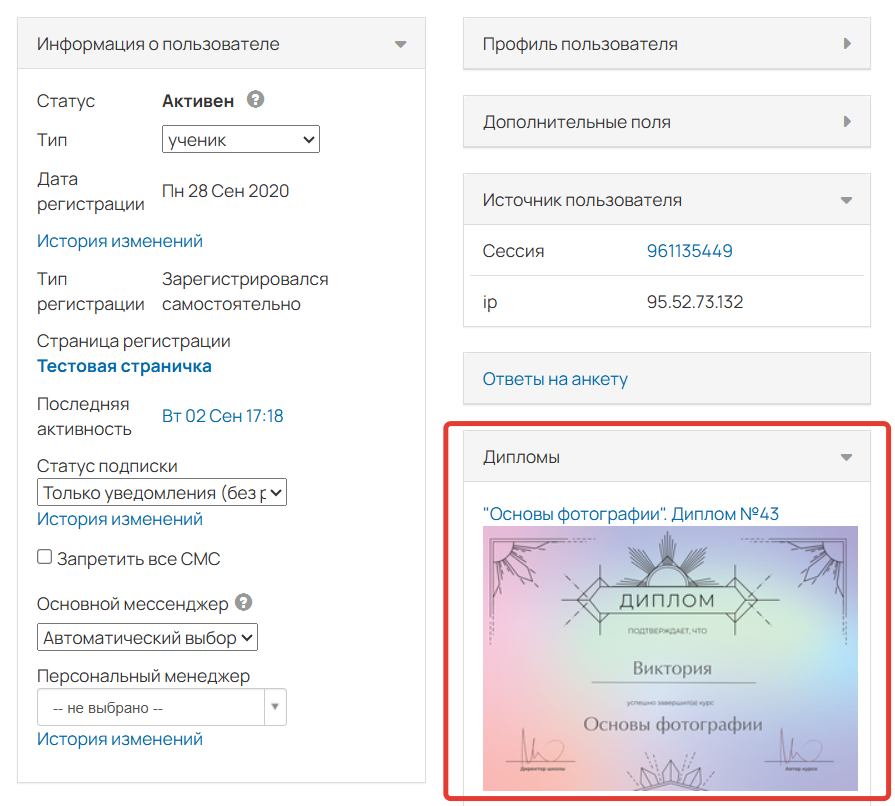
Task: Open the Ответы на анкету link
Action: [555, 379]
